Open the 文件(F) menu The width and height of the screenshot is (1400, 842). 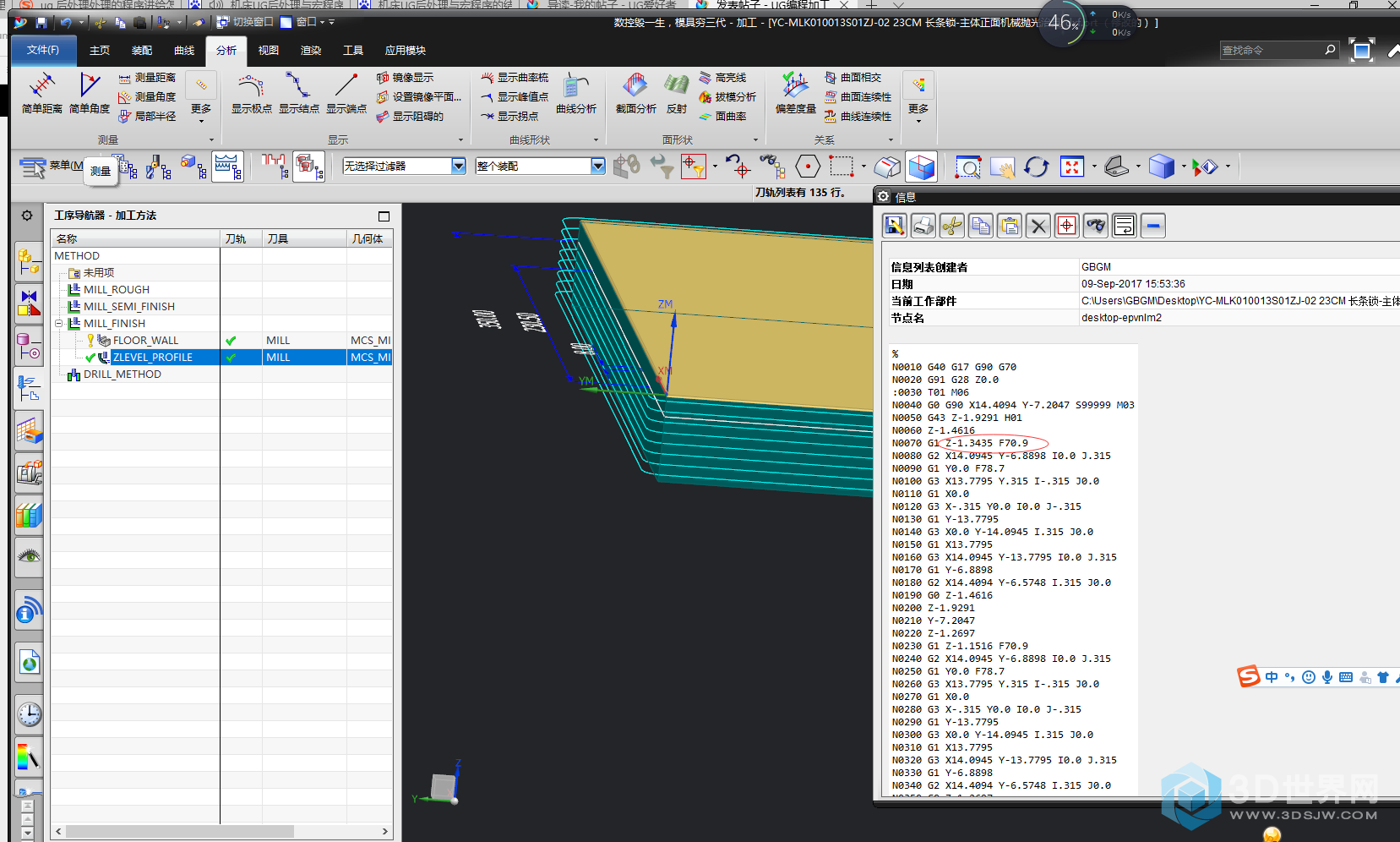[x=43, y=51]
